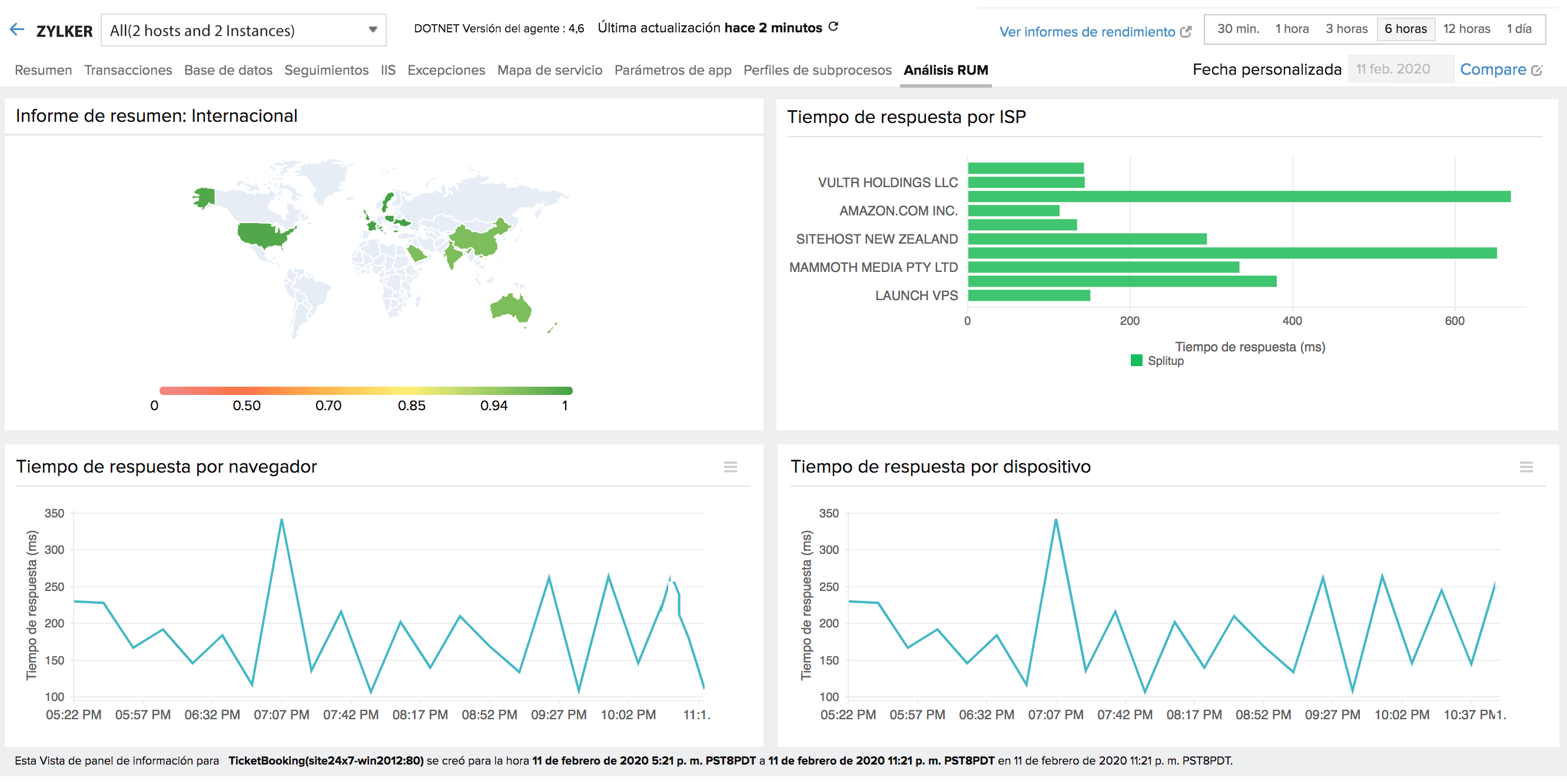Click the 11 feb. 2020 date field
Image resolution: width=1567 pixels, height=784 pixels.
(x=1400, y=69)
